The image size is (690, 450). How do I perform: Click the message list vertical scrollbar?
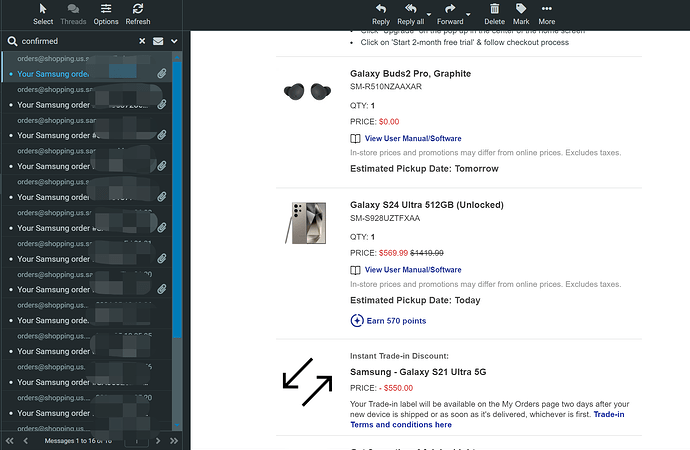(x=178, y=200)
